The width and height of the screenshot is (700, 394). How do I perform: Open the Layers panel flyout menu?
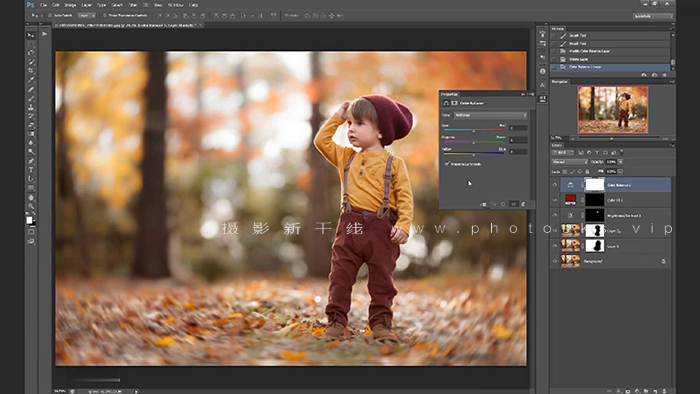pyautogui.click(x=672, y=145)
